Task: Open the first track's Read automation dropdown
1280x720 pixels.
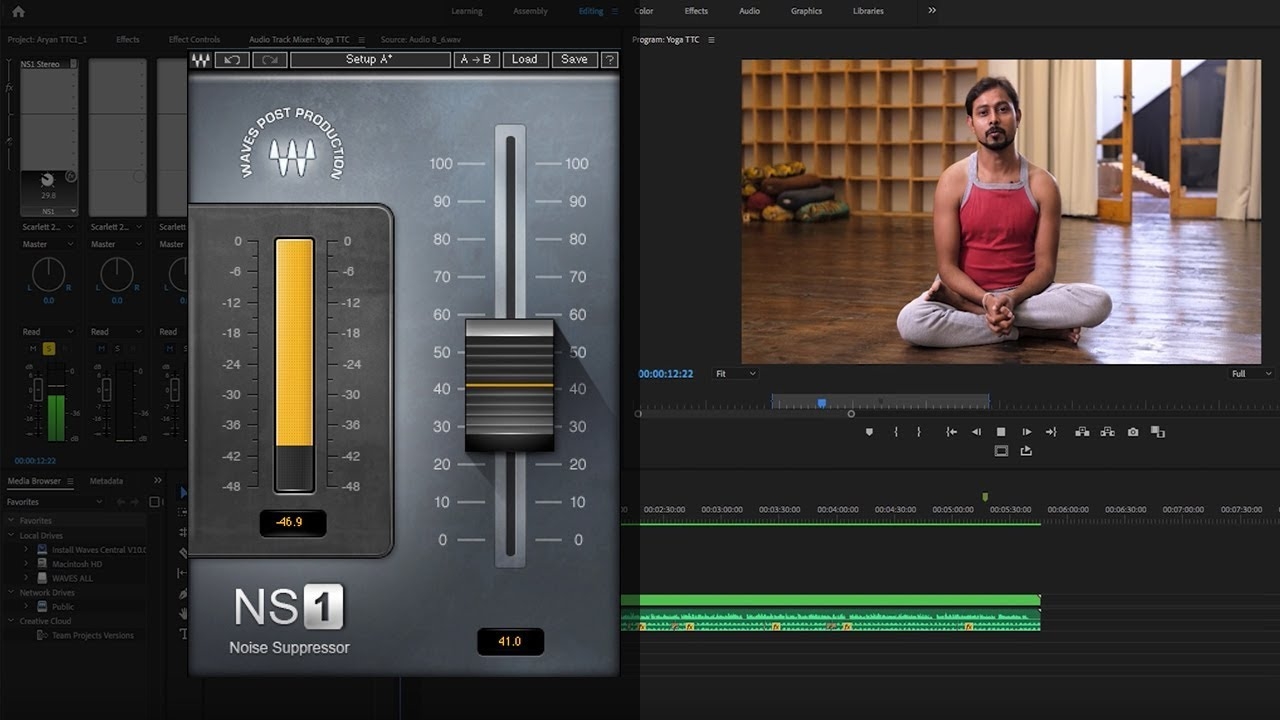Action: coord(48,332)
